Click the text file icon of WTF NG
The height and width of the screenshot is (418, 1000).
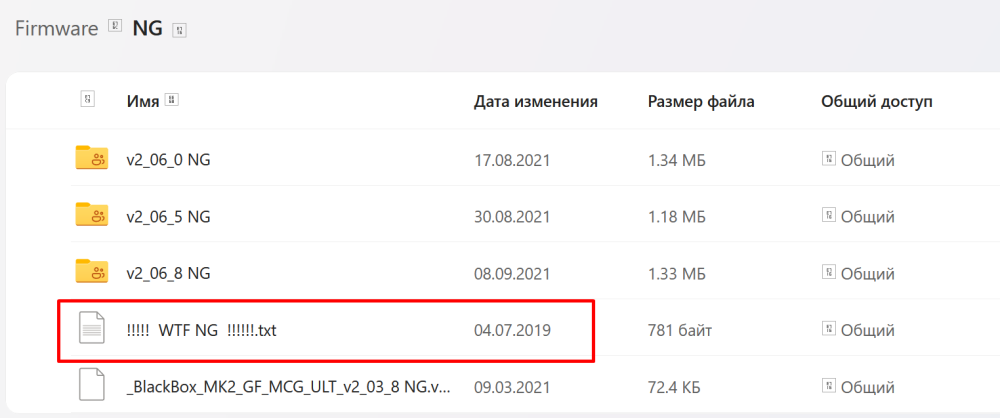point(92,328)
